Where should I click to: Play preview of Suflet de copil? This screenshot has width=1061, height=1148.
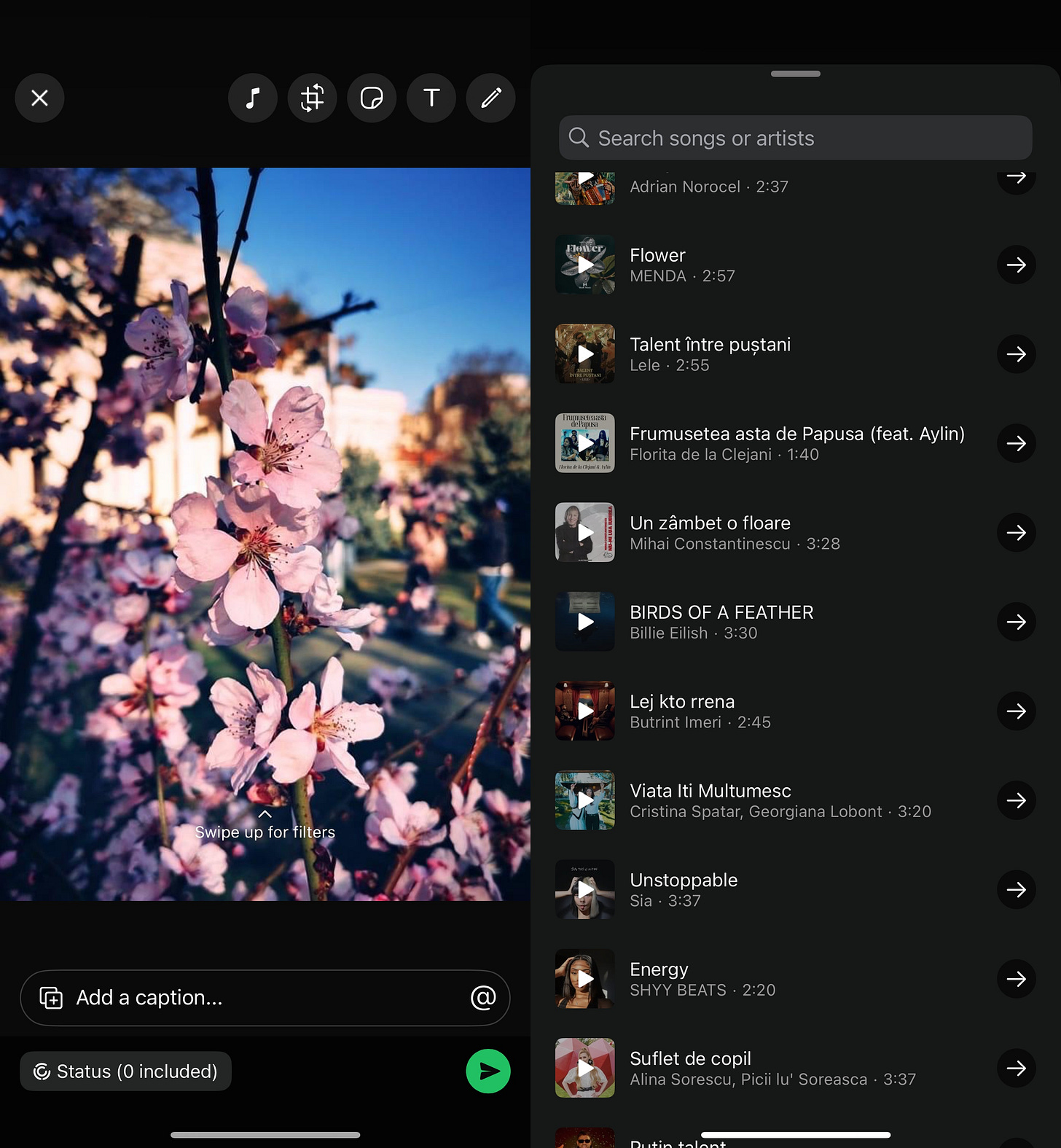tap(585, 1069)
